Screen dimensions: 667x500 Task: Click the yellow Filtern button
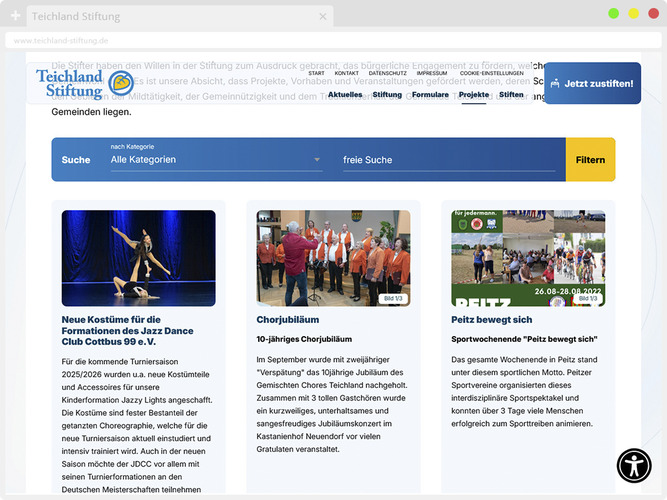(x=590, y=160)
